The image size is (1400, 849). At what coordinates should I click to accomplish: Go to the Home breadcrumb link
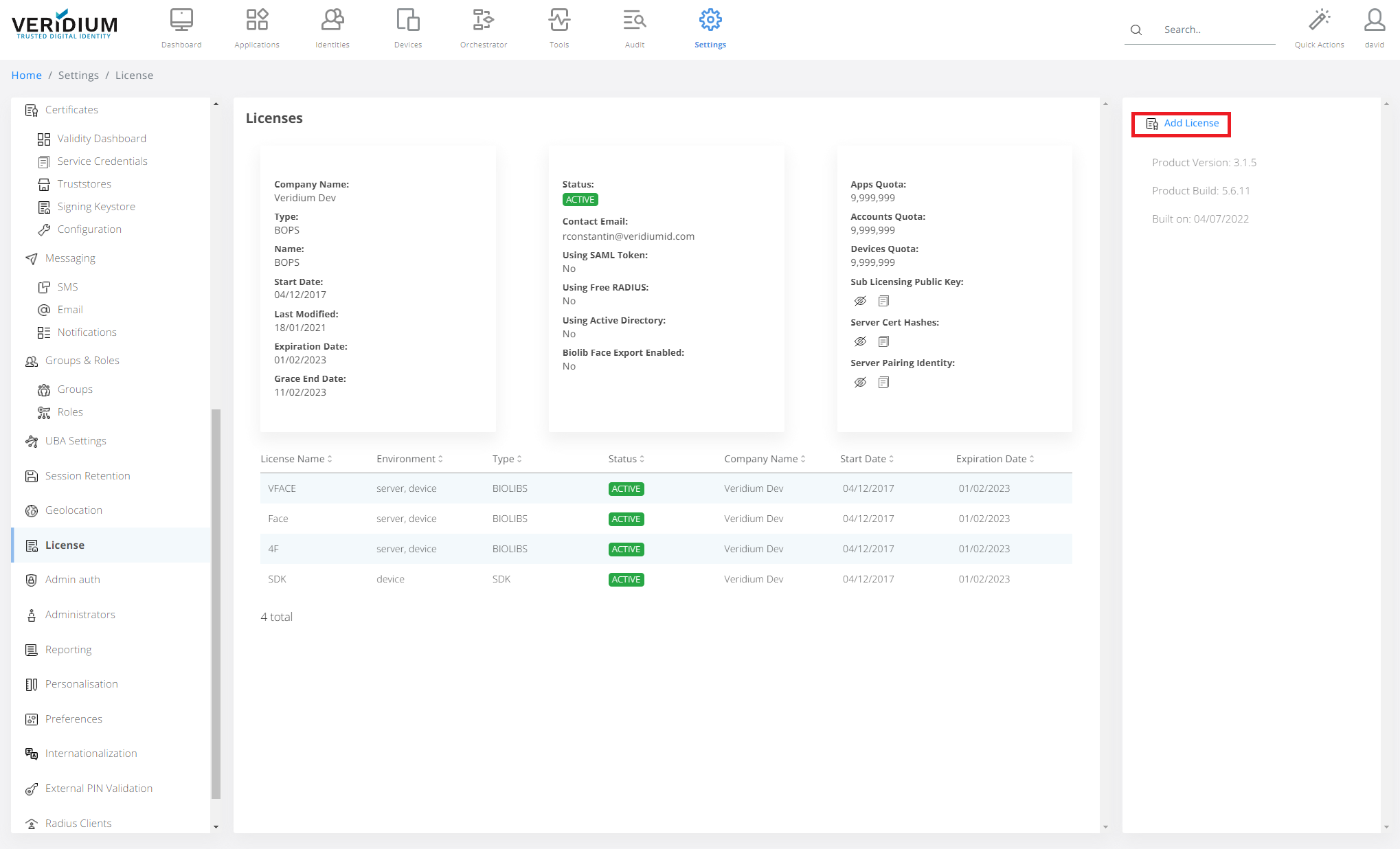point(26,76)
